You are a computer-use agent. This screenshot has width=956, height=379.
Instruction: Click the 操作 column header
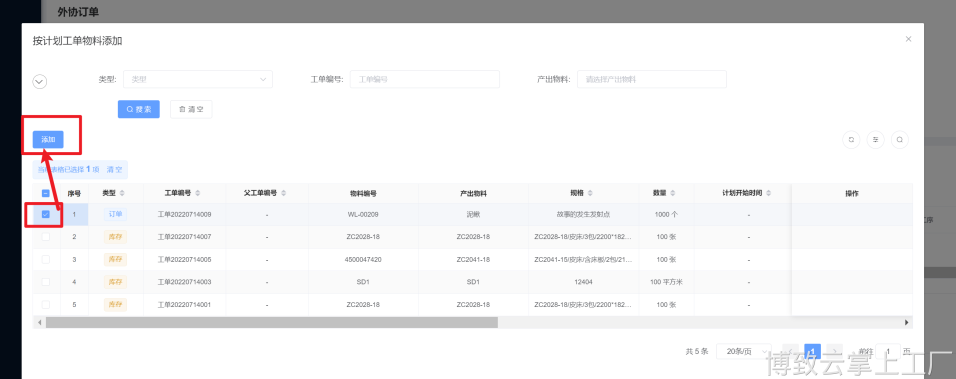(852, 193)
